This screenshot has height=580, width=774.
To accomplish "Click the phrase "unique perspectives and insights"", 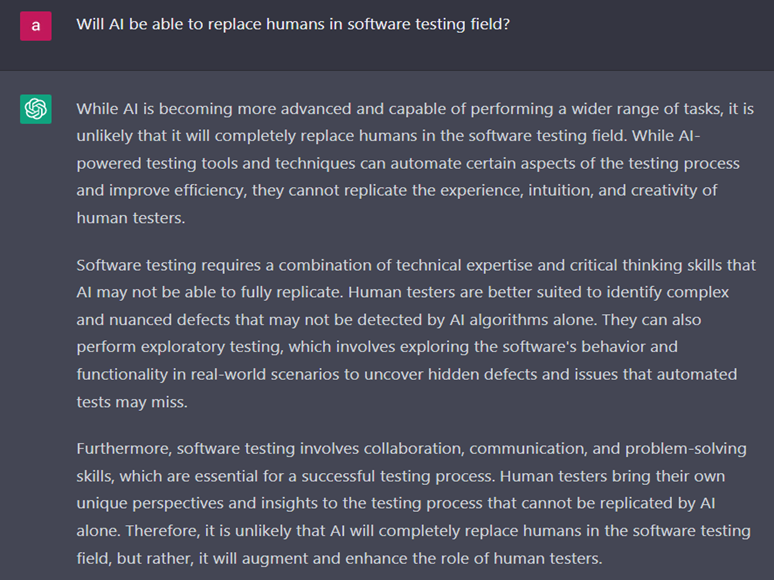I will pyautogui.click(x=197, y=503).
